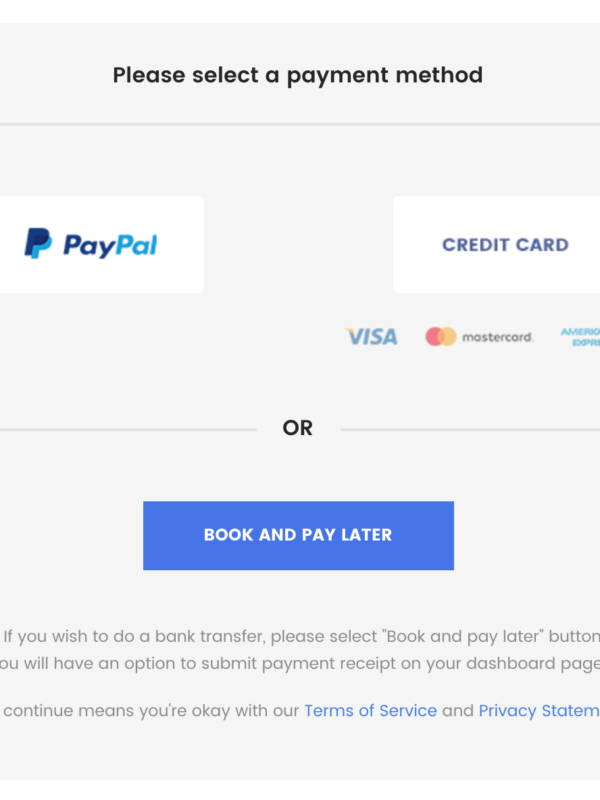Click the PayPal double-P logo icon
The height and width of the screenshot is (800, 600).
click(38, 244)
